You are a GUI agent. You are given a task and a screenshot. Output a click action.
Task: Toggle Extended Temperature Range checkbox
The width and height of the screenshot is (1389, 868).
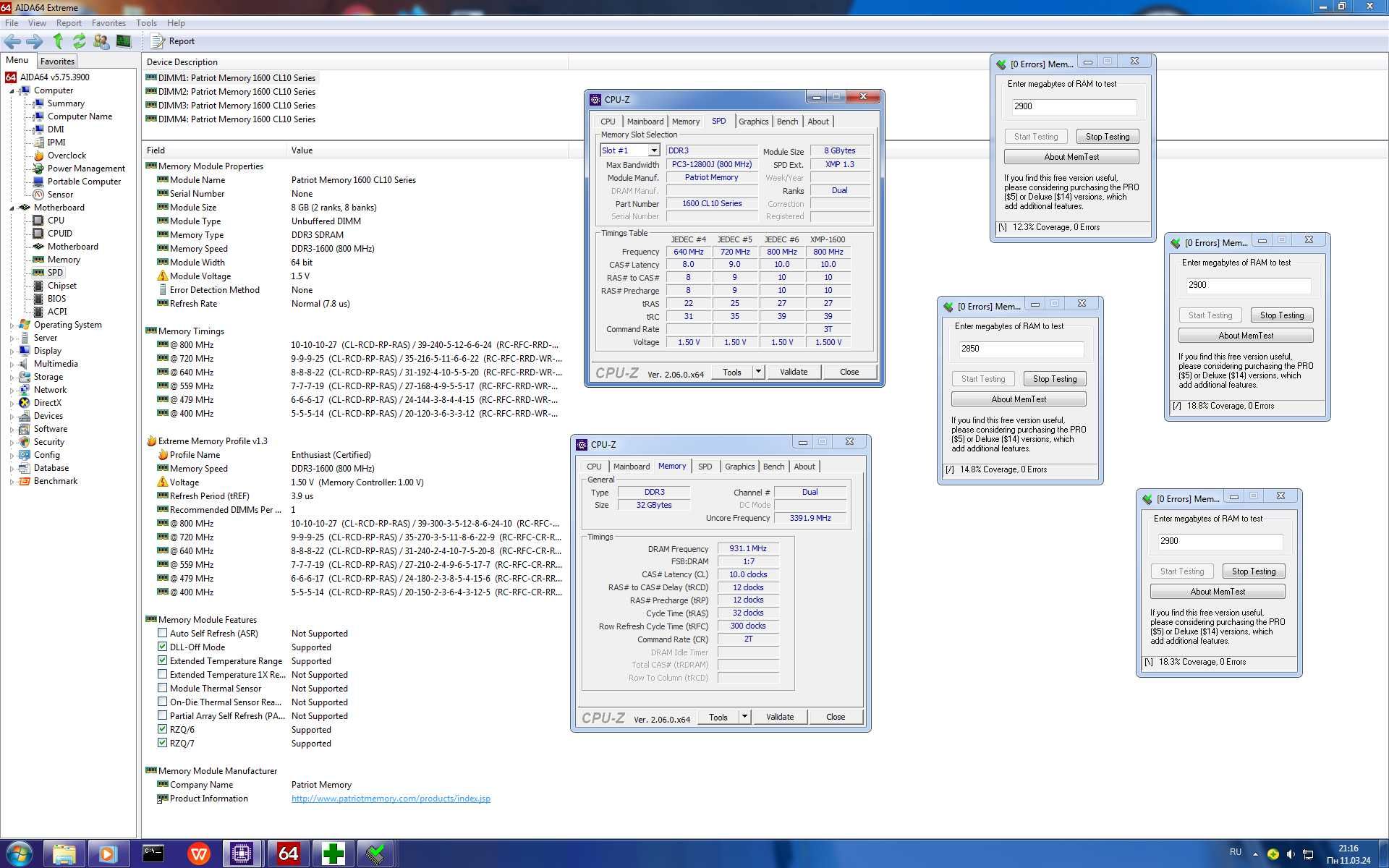tap(162, 660)
